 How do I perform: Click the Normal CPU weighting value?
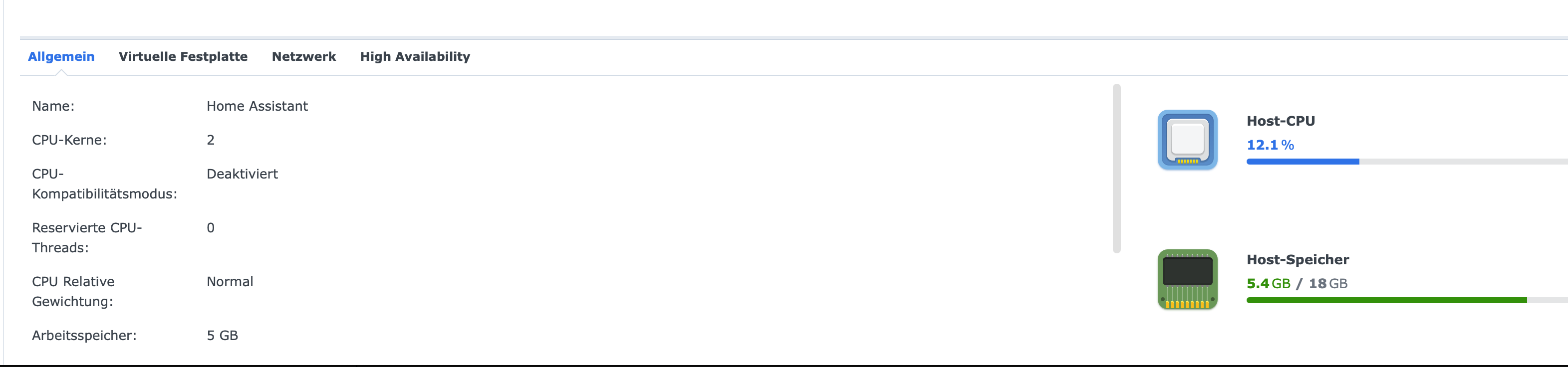[x=230, y=282]
